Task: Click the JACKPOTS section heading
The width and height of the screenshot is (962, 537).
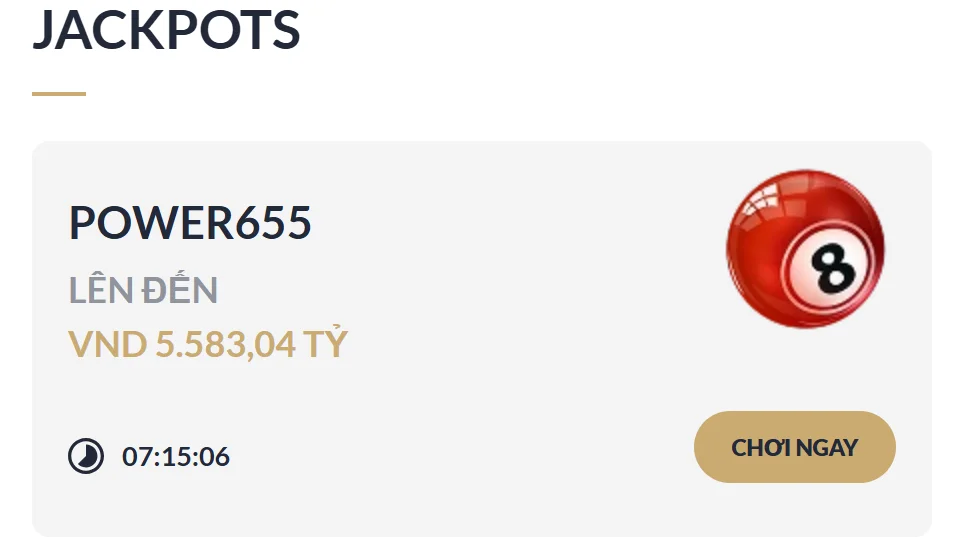Action: pyautogui.click(x=166, y=29)
